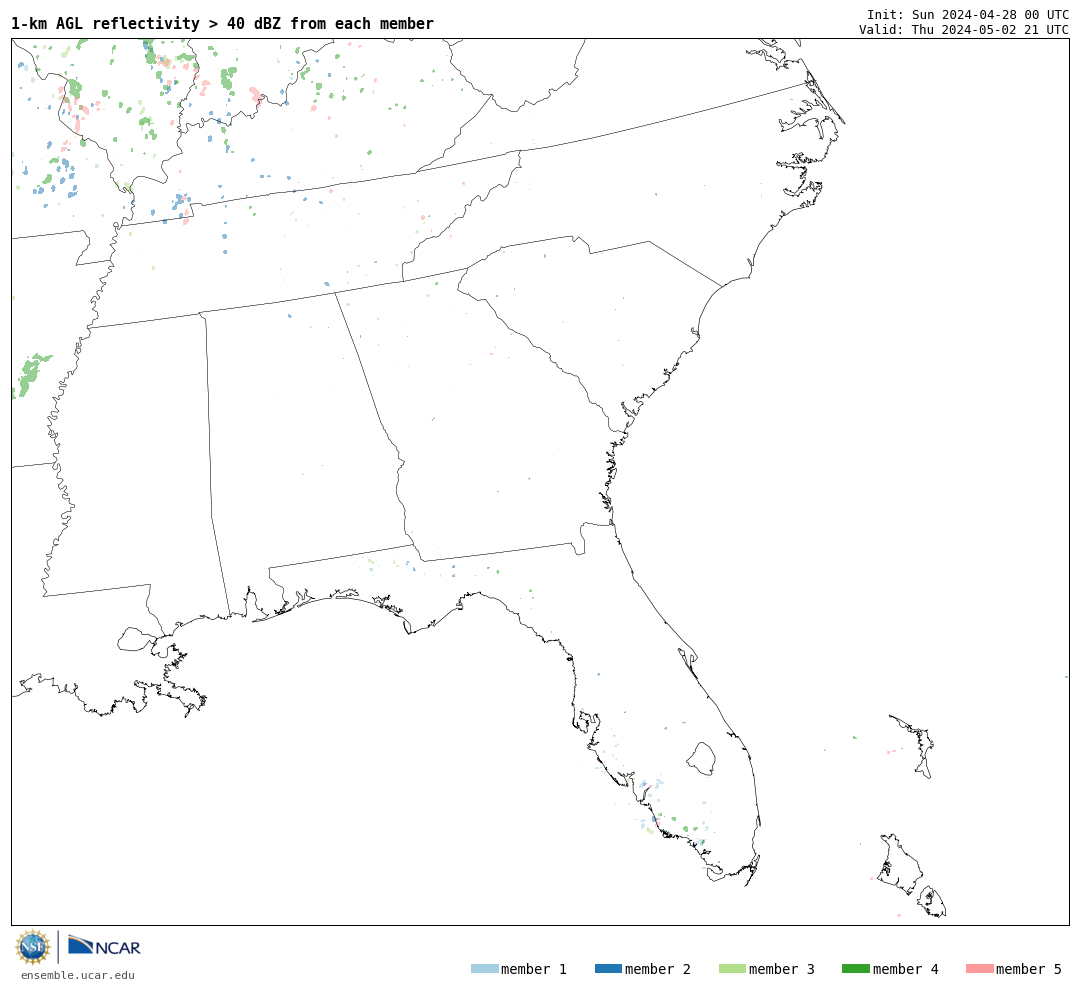The image size is (1080, 988).
Task: Click the member 4 dark green swatch
Action: (855, 969)
